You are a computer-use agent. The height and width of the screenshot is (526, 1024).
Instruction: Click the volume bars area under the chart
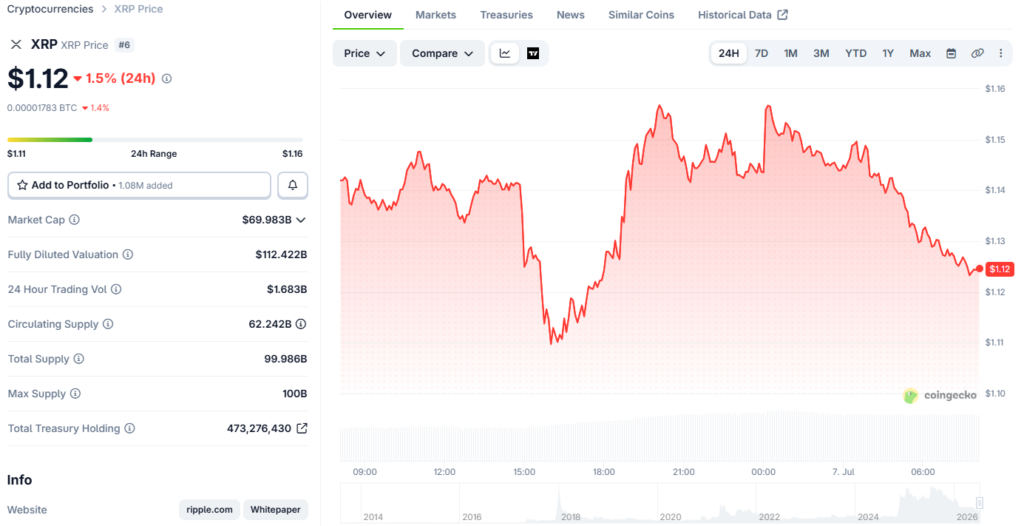click(x=660, y=436)
